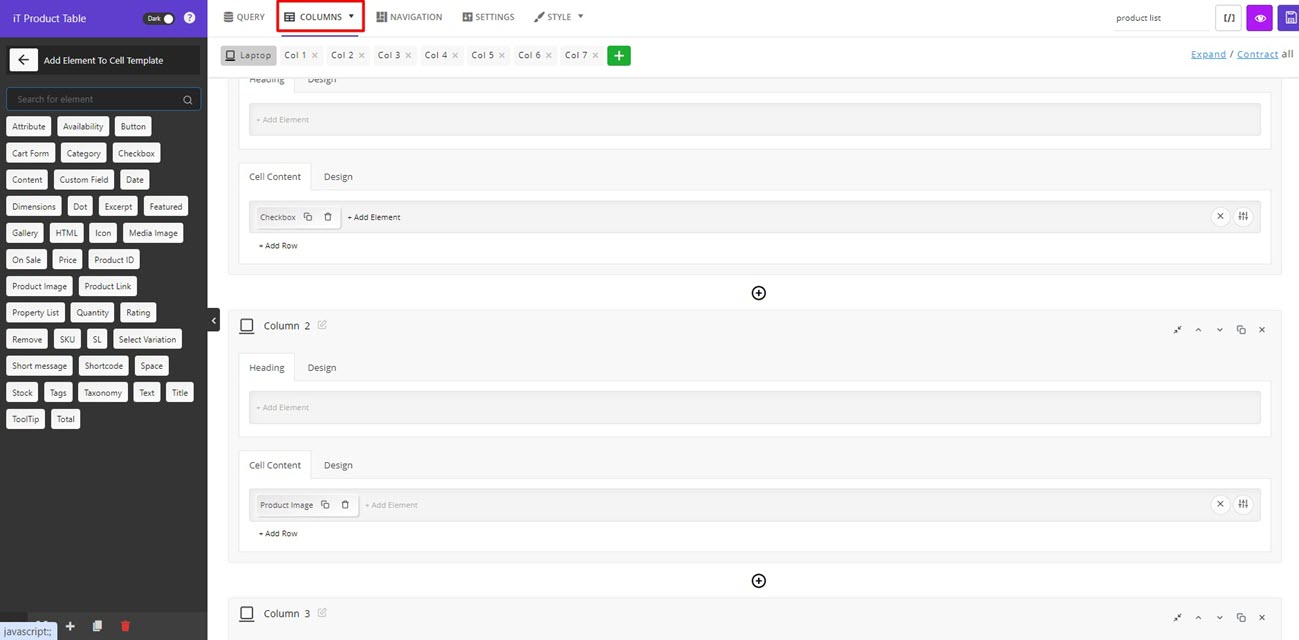This screenshot has width=1299, height=640.
Task: Open the COLUMNS dropdown menu
Action: [x=320, y=17]
